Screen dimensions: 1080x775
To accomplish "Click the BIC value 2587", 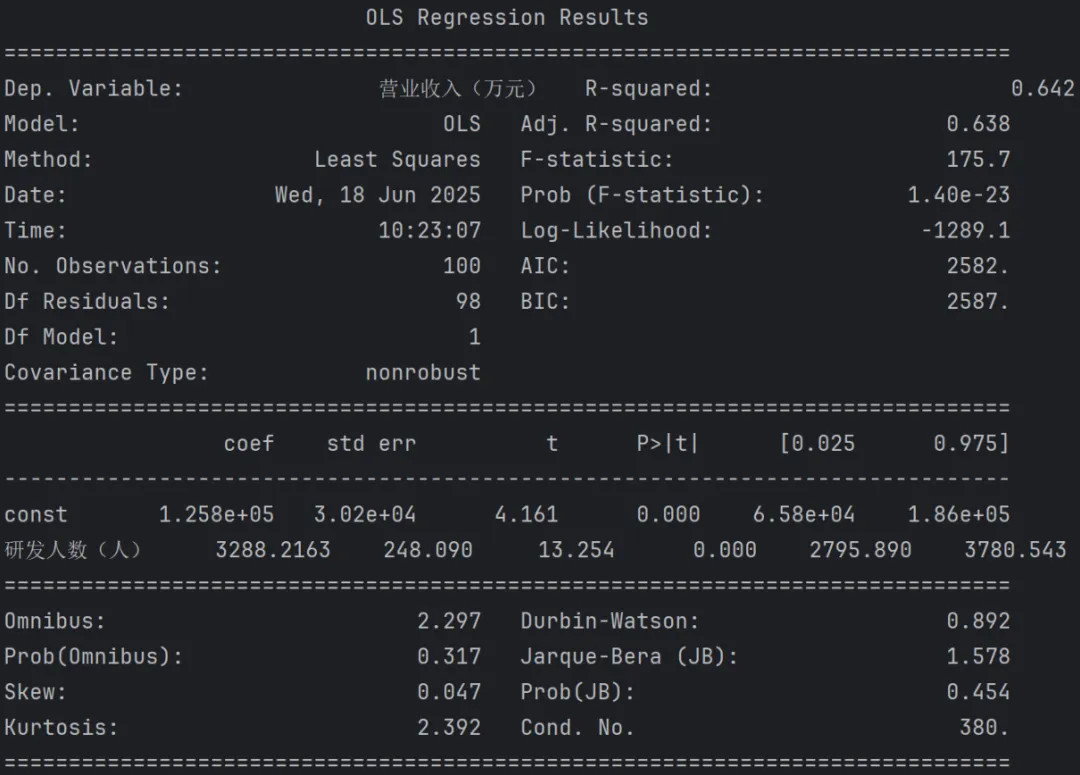I will (x=977, y=301).
